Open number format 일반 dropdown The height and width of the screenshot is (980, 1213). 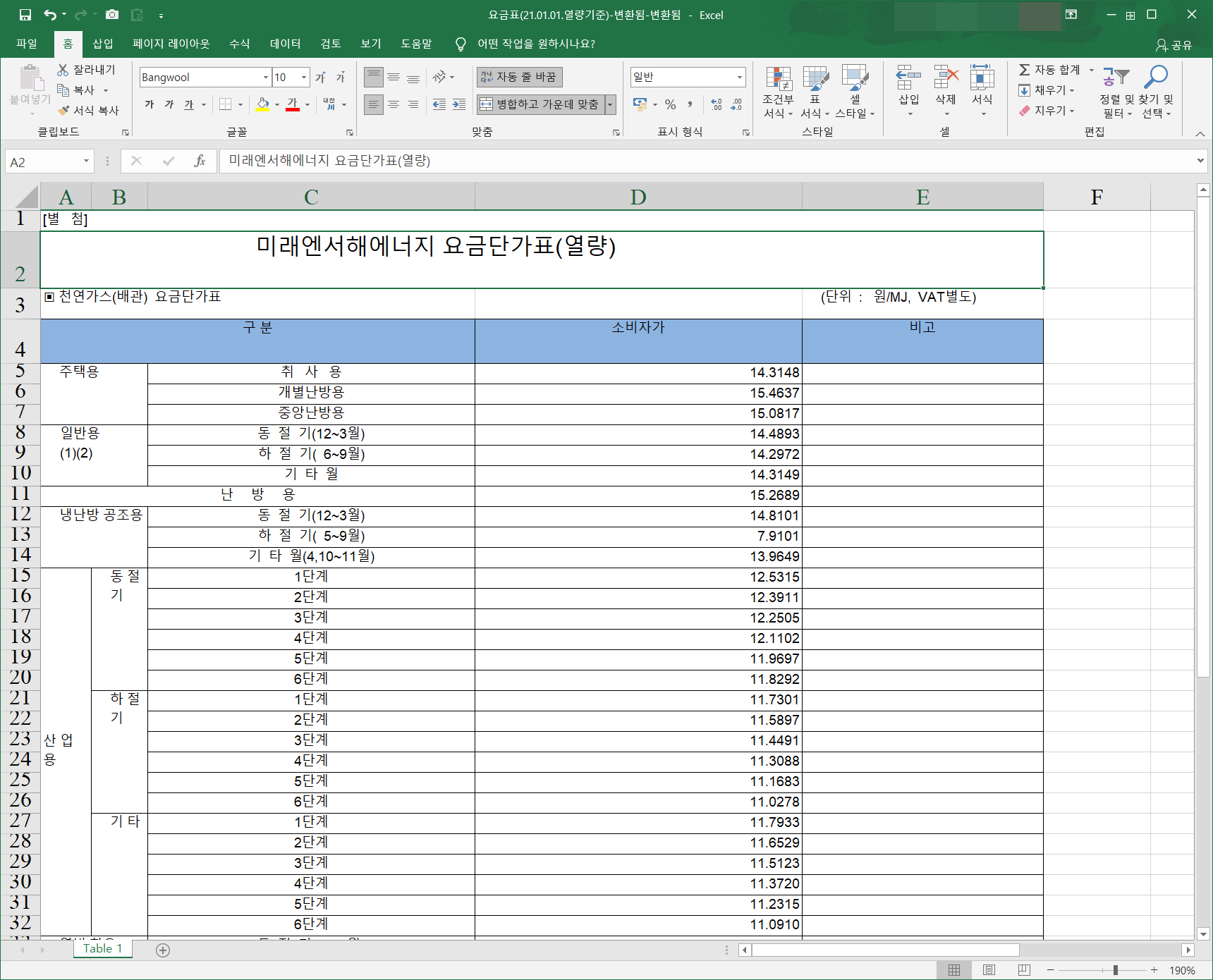tap(740, 78)
